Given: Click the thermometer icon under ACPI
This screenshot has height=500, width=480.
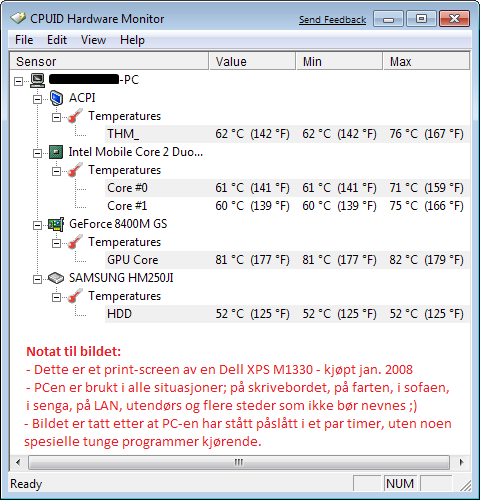Looking at the screenshot, I should tap(75, 116).
